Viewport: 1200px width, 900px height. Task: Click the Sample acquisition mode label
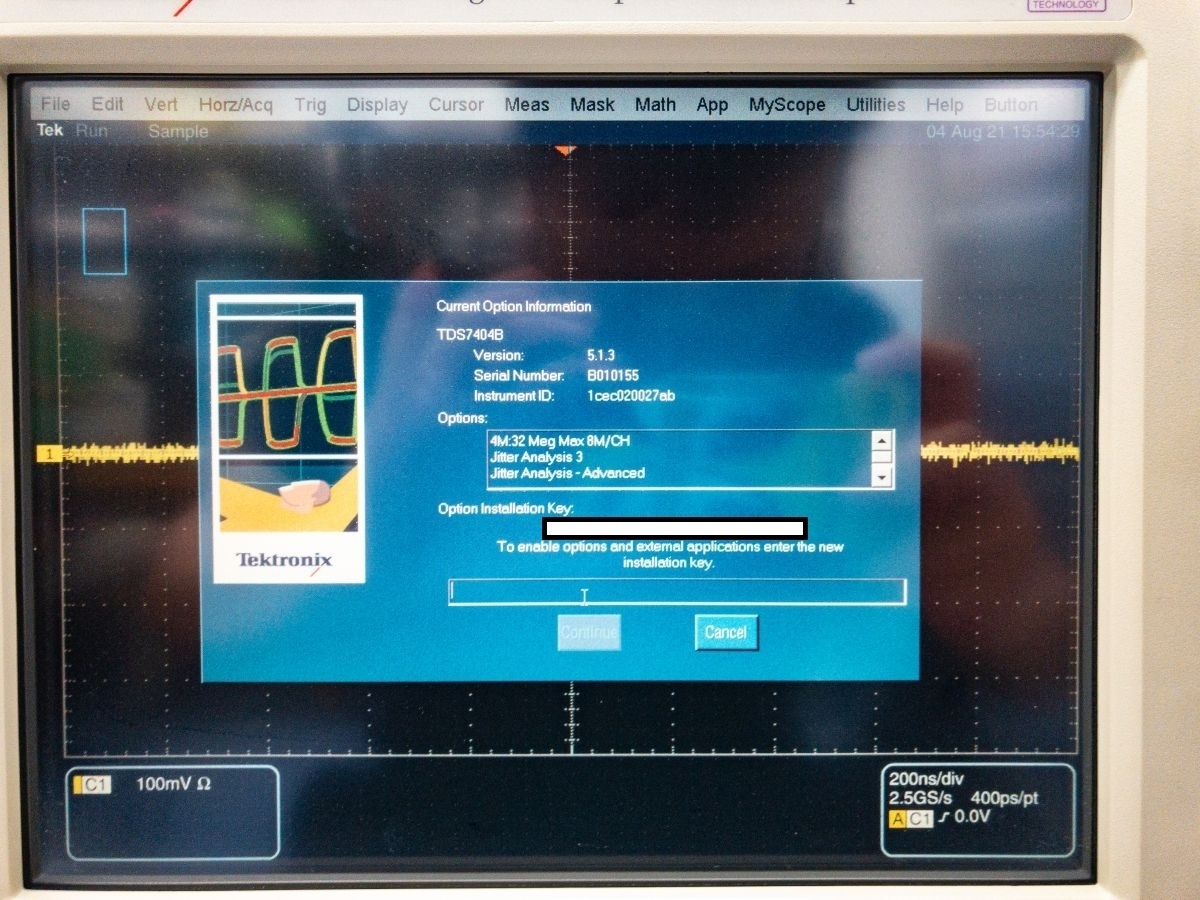click(178, 130)
